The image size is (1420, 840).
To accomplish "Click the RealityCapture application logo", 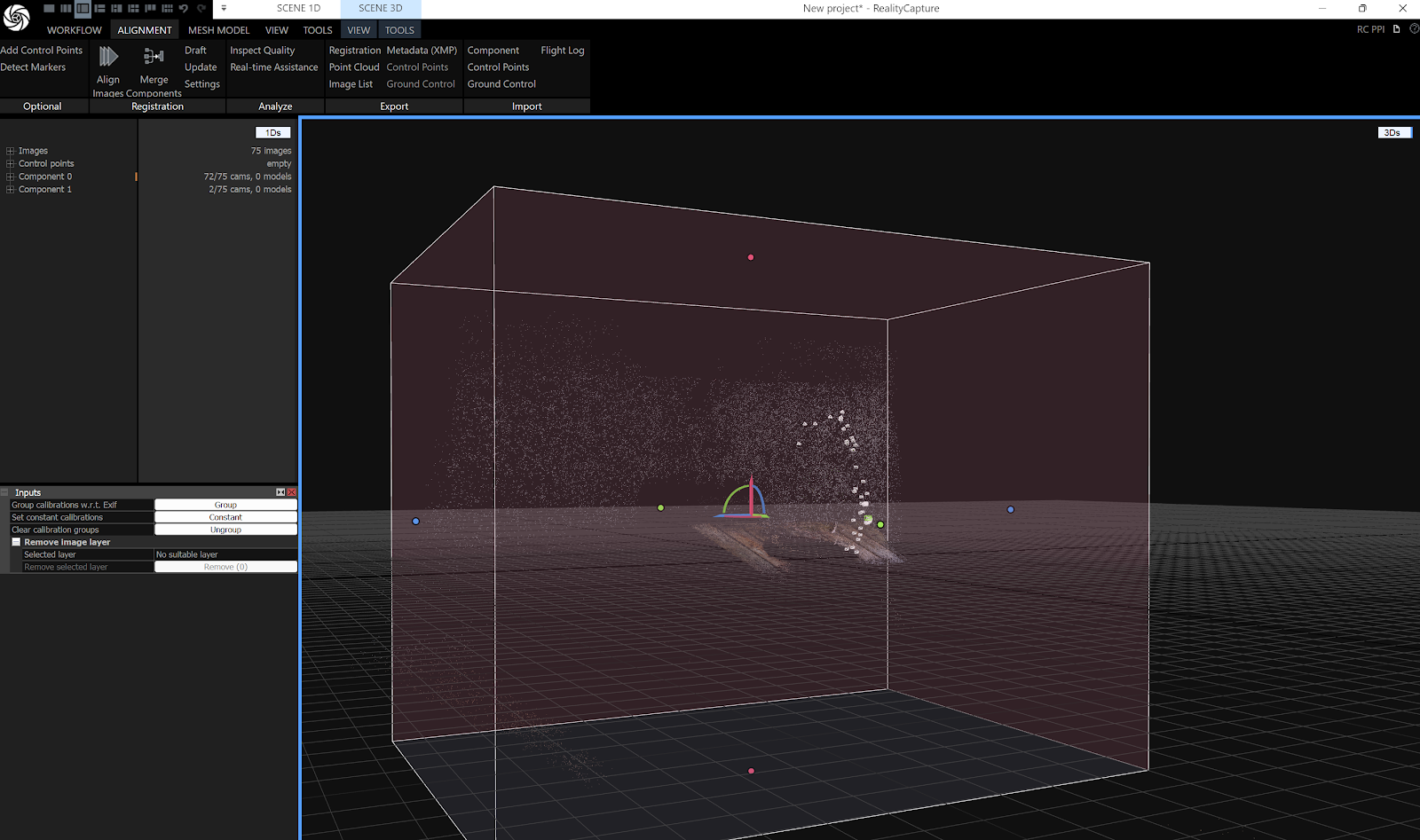I will point(16,18).
